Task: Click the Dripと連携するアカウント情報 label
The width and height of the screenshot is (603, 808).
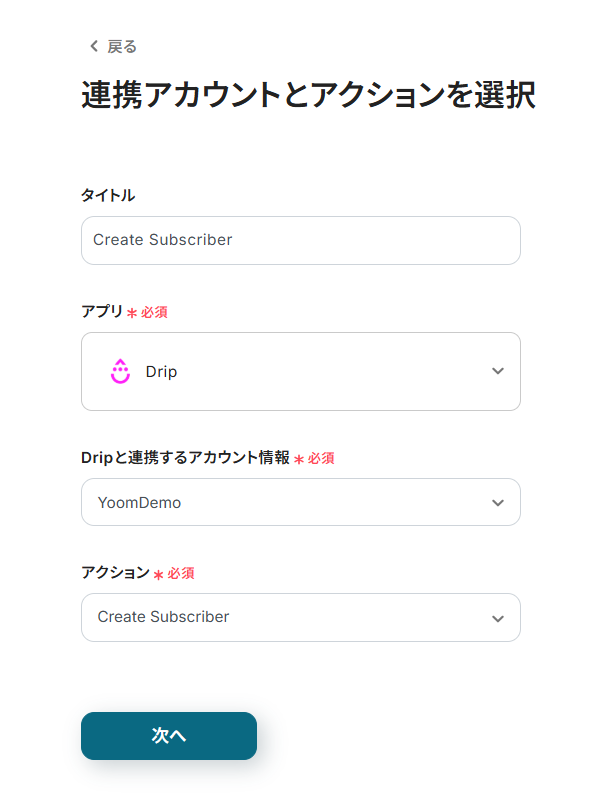Action: click(x=185, y=458)
